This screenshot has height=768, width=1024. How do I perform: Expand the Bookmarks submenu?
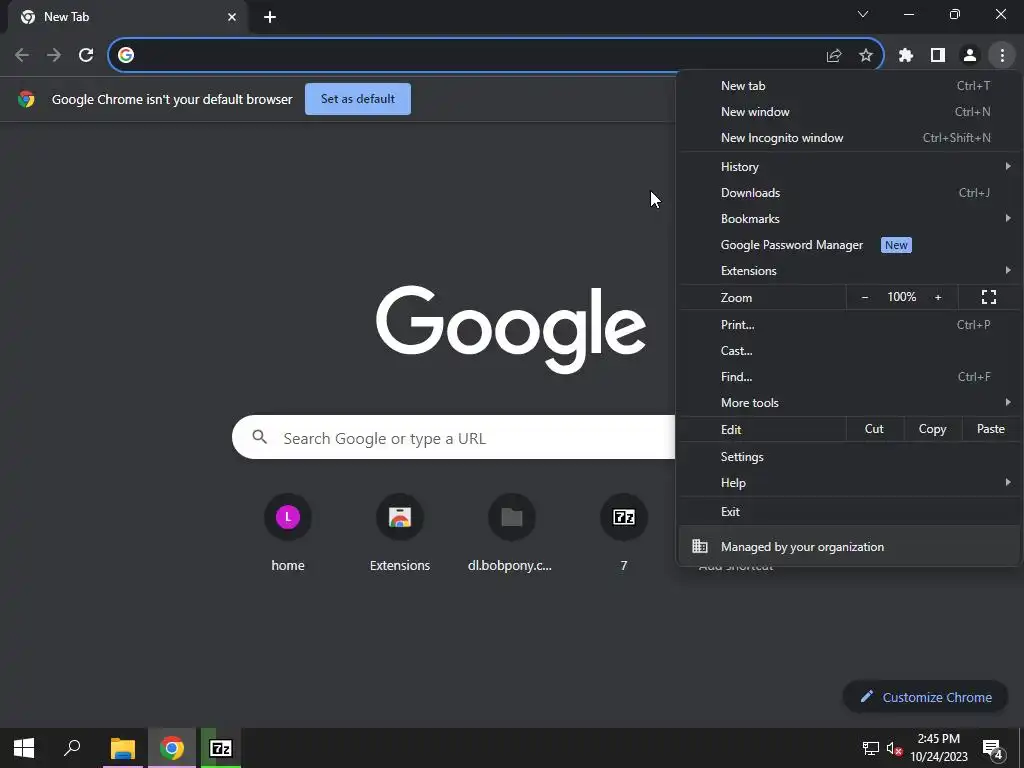pyautogui.click(x=849, y=219)
